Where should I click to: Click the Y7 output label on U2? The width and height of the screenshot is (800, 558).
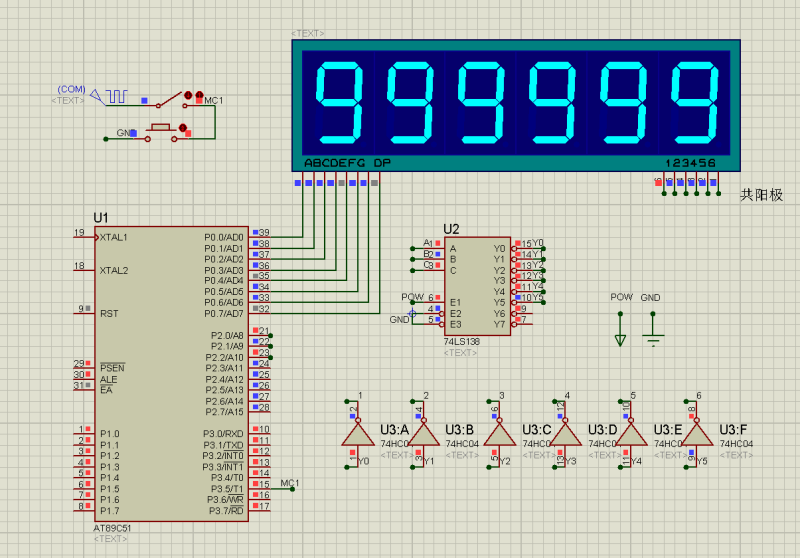tap(499, 324)
